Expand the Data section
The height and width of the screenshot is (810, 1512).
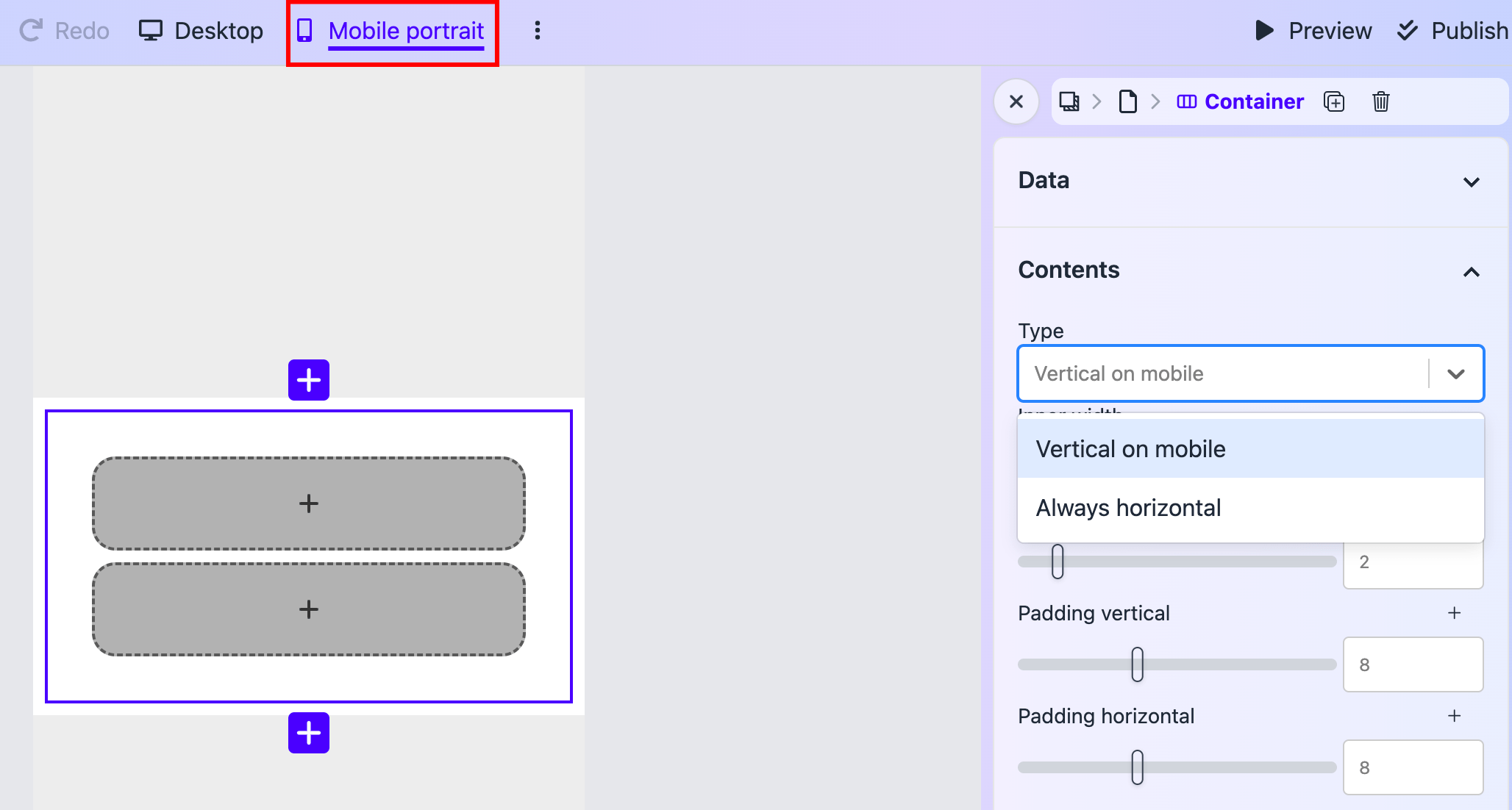click(1471, 182)
